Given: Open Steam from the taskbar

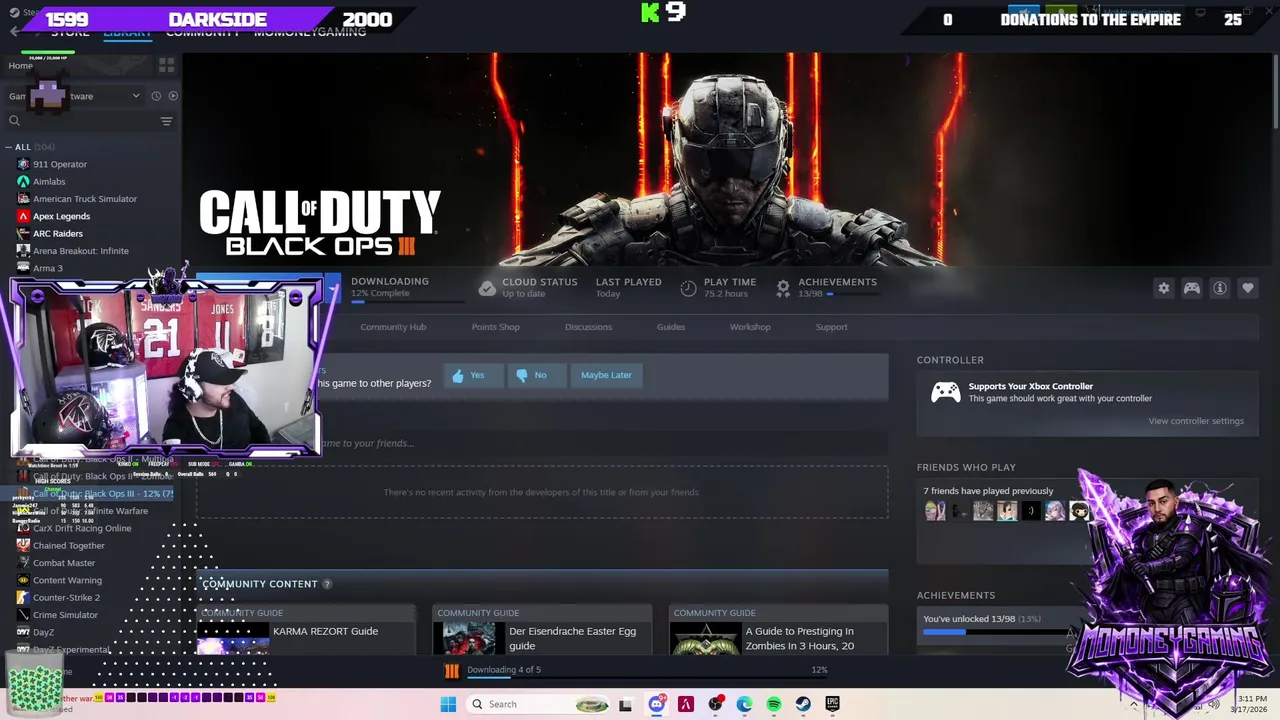Looking at the screenshot, I should tap(803, 704).
